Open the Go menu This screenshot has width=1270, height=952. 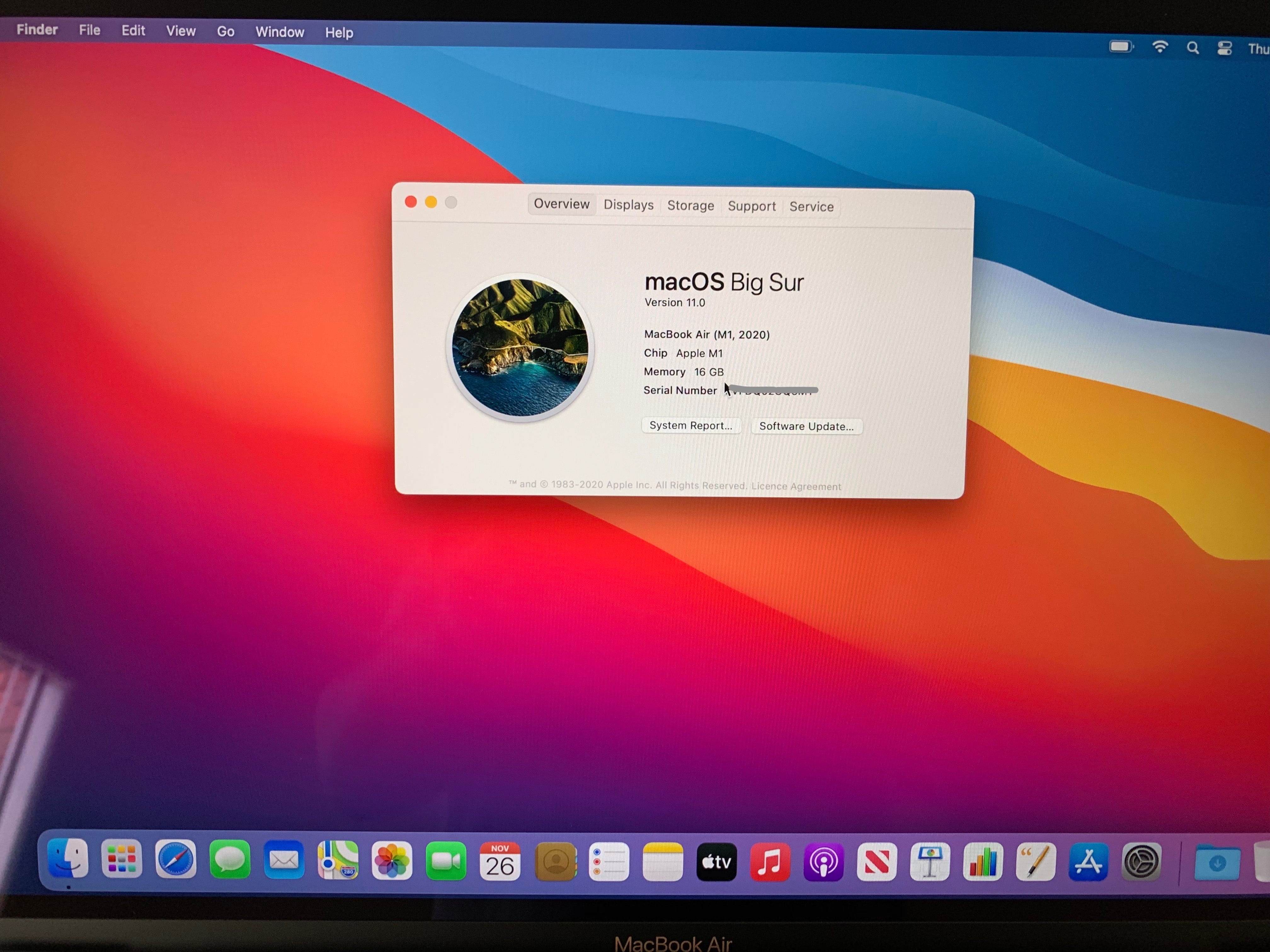coord(225,31)
